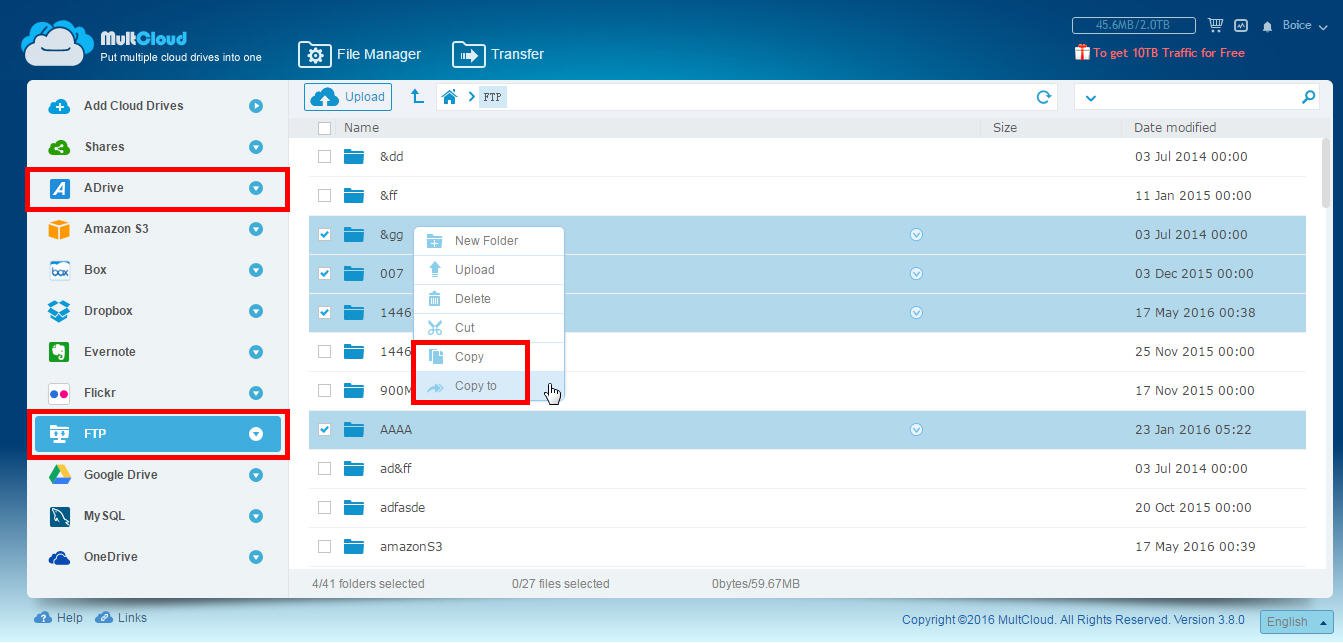Viewport: 1343px width, 643px height.
Task: Open the Links link in footer
Action: (x=121, y=618)
